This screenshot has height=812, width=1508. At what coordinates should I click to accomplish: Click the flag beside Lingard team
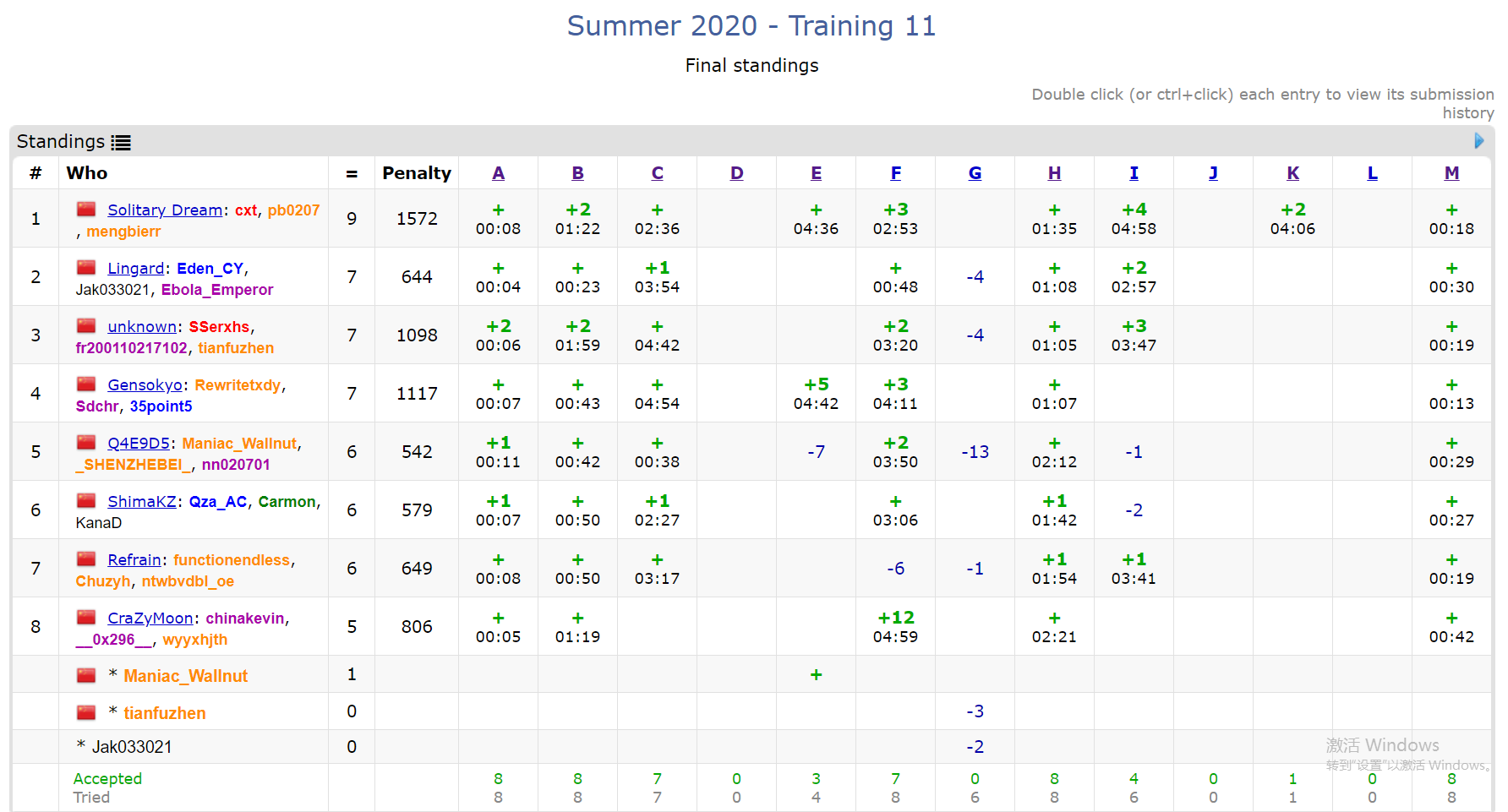pyautogui.click(x=86, y=267)
